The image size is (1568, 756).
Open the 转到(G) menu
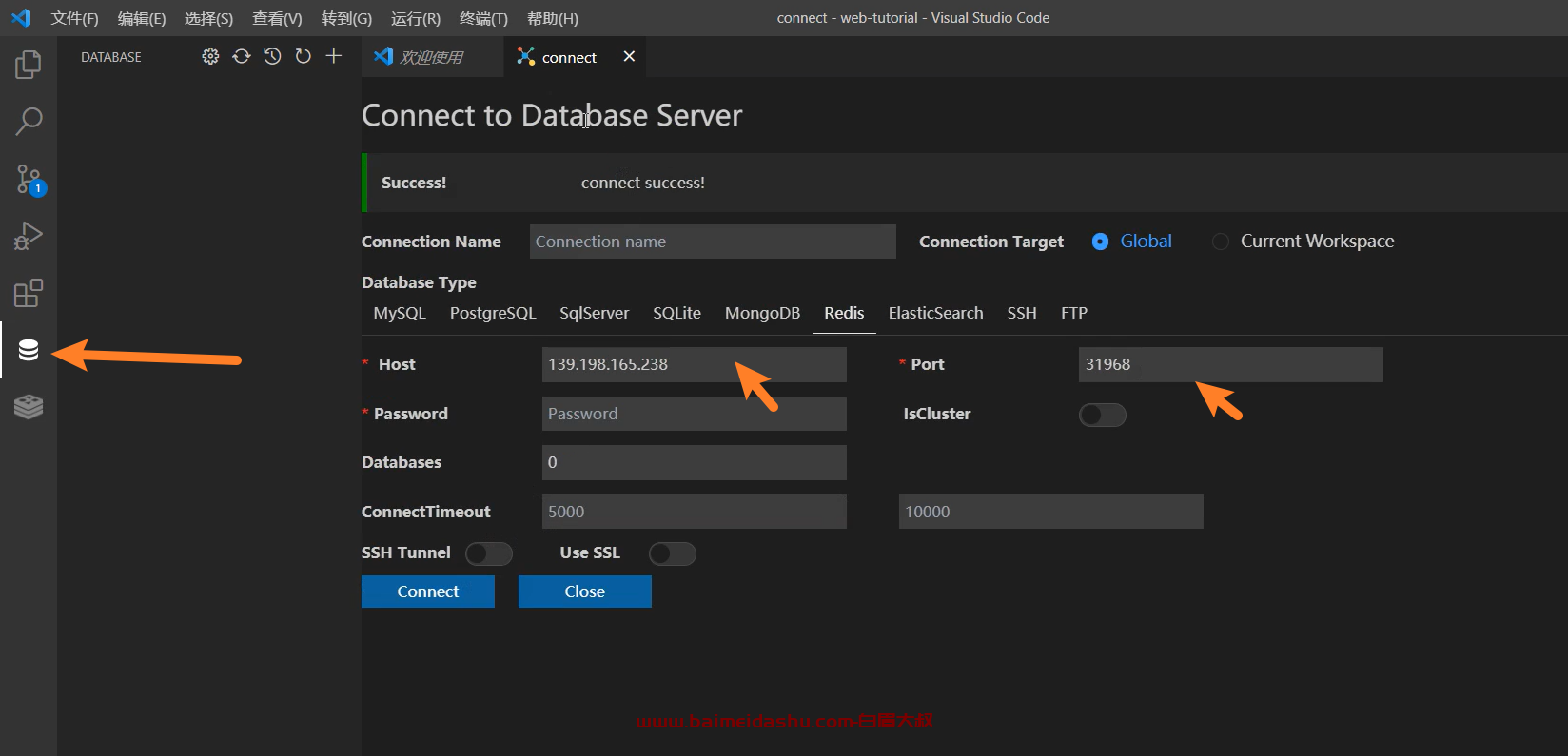pyautogui.click(x=346, y=18)
